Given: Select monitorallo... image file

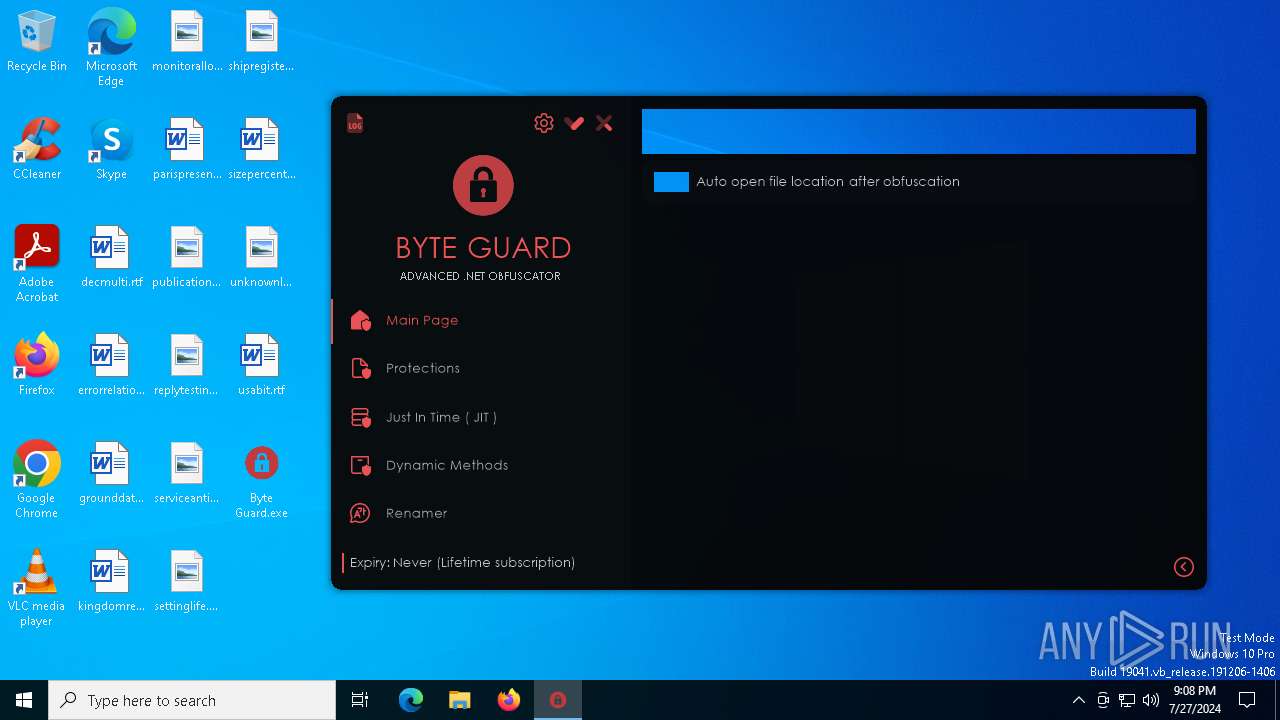Looking at the screenshot, I should tap(187, 43).
